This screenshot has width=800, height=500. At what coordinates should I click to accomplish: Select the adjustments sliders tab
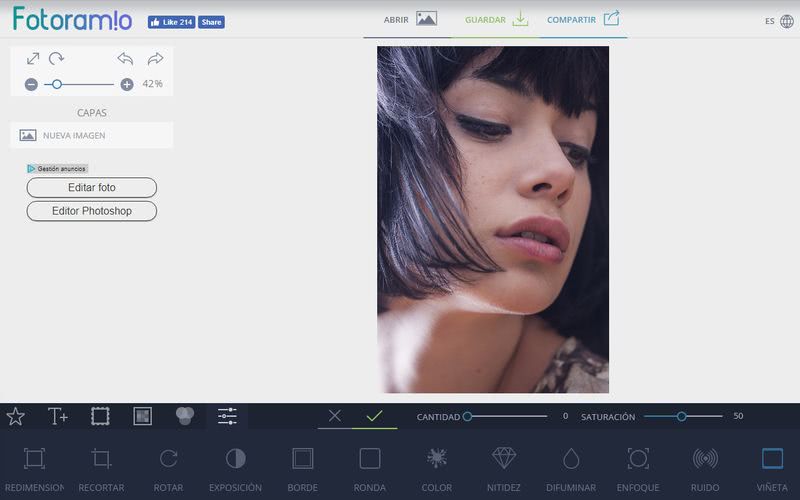(227, 416)
